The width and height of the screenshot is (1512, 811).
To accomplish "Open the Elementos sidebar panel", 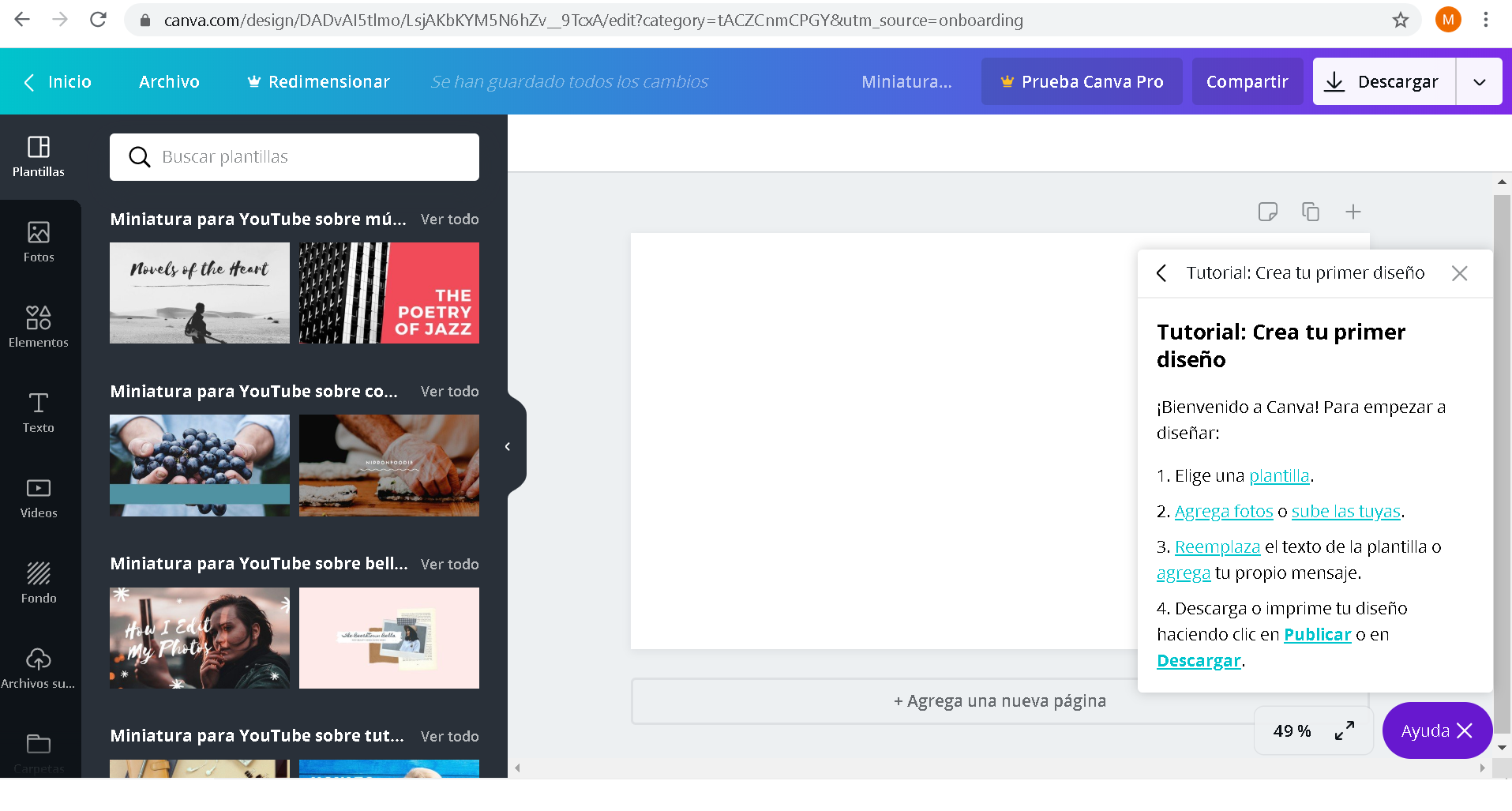I will pos(39,328).
